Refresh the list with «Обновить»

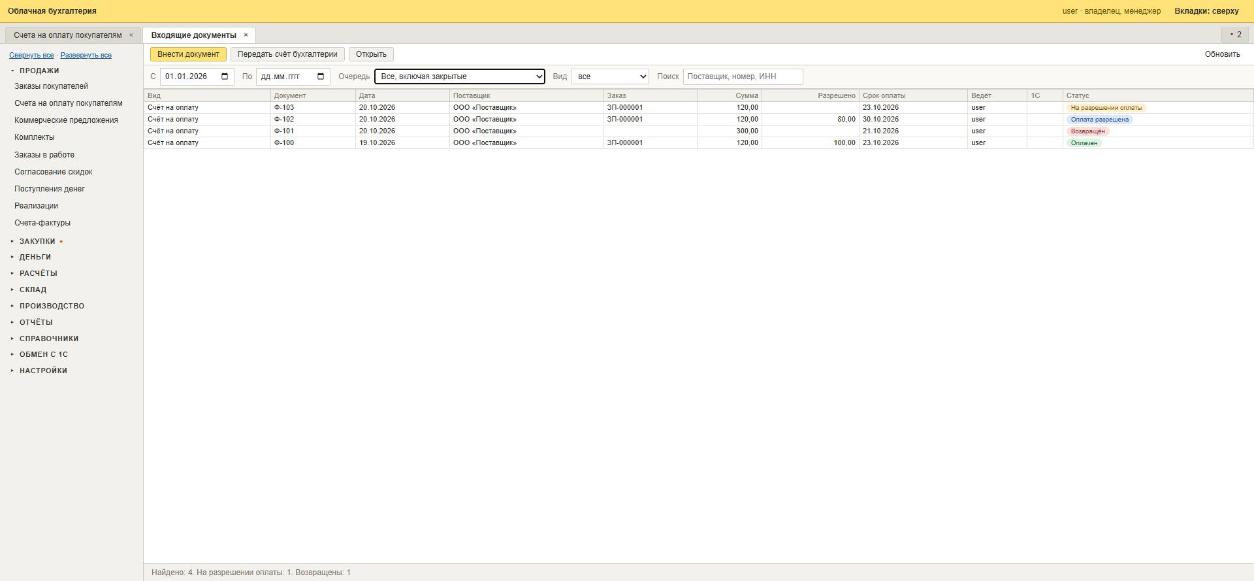coord(1222,54)
